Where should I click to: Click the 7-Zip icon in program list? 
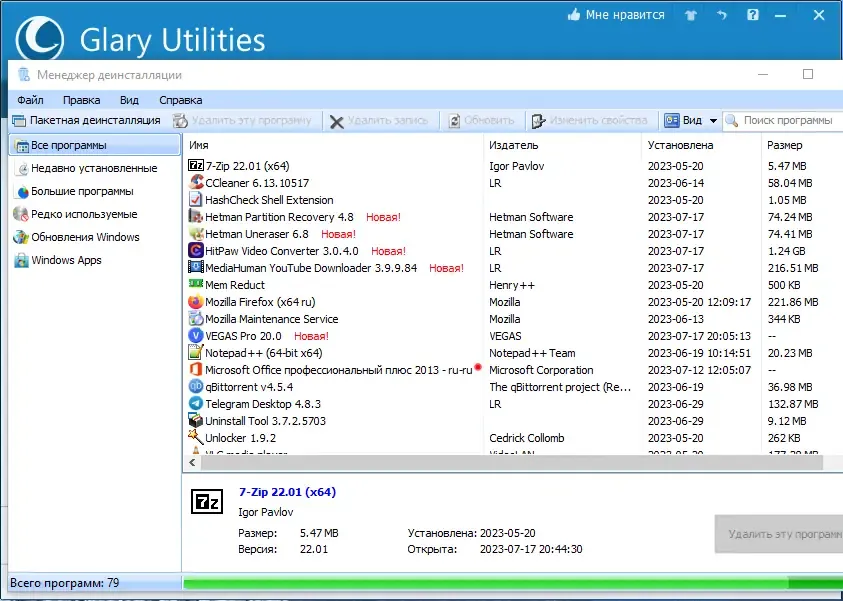[196, 166]
